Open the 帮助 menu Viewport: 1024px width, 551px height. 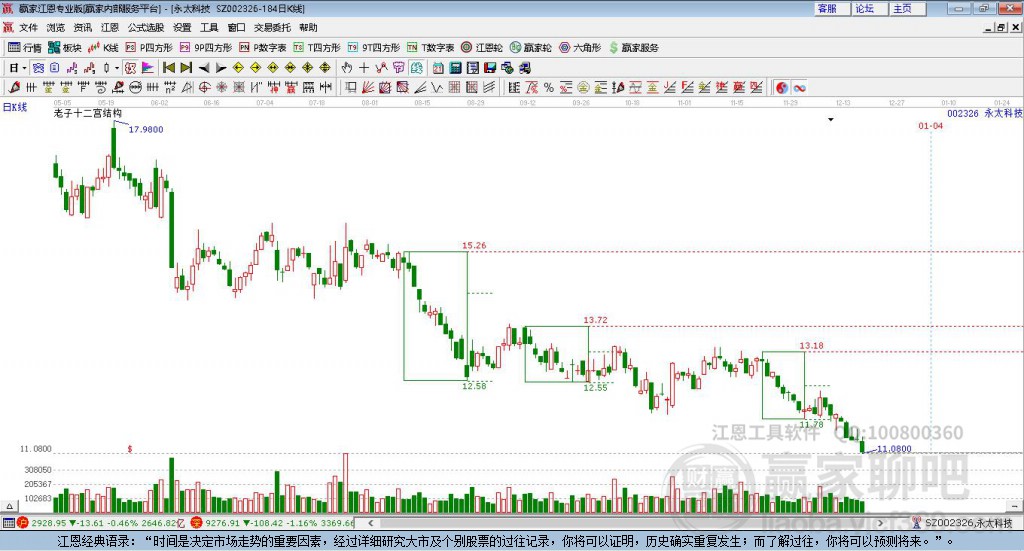308,27
